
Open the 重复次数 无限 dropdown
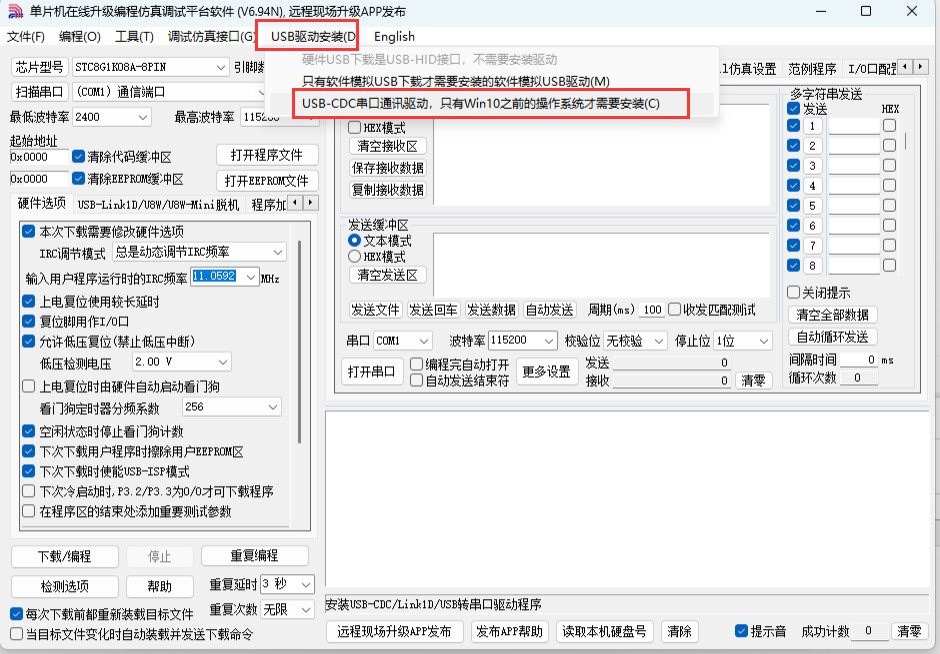[x=306, y=610]
